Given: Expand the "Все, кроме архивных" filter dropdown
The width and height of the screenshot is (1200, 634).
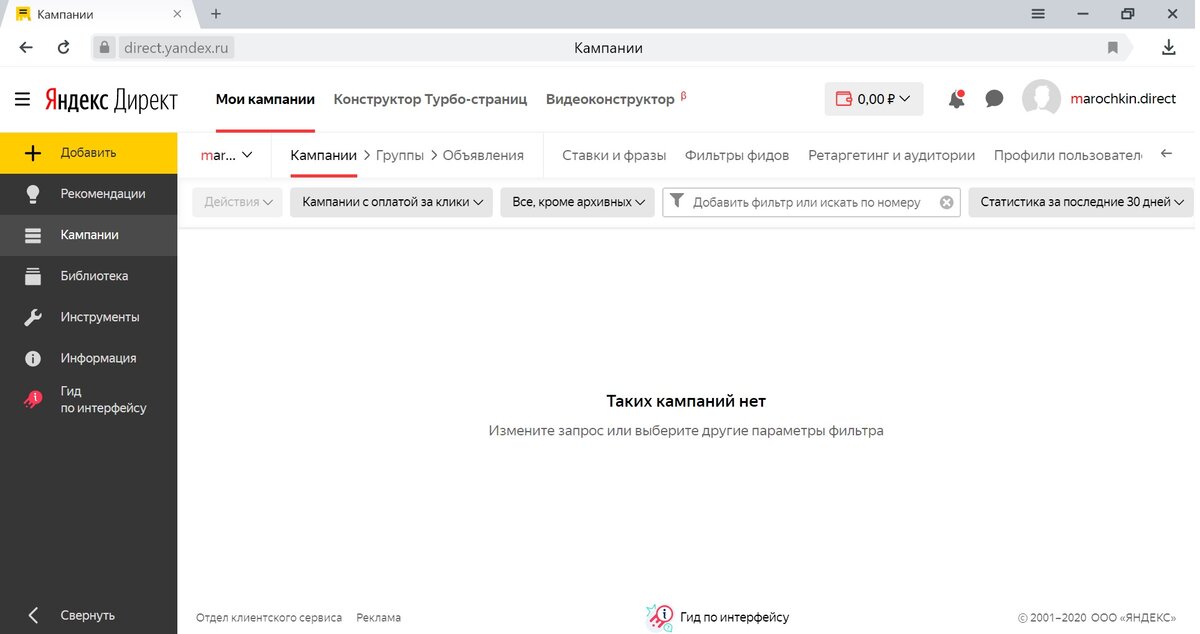Looking at the screenshot, I should 577,201.
